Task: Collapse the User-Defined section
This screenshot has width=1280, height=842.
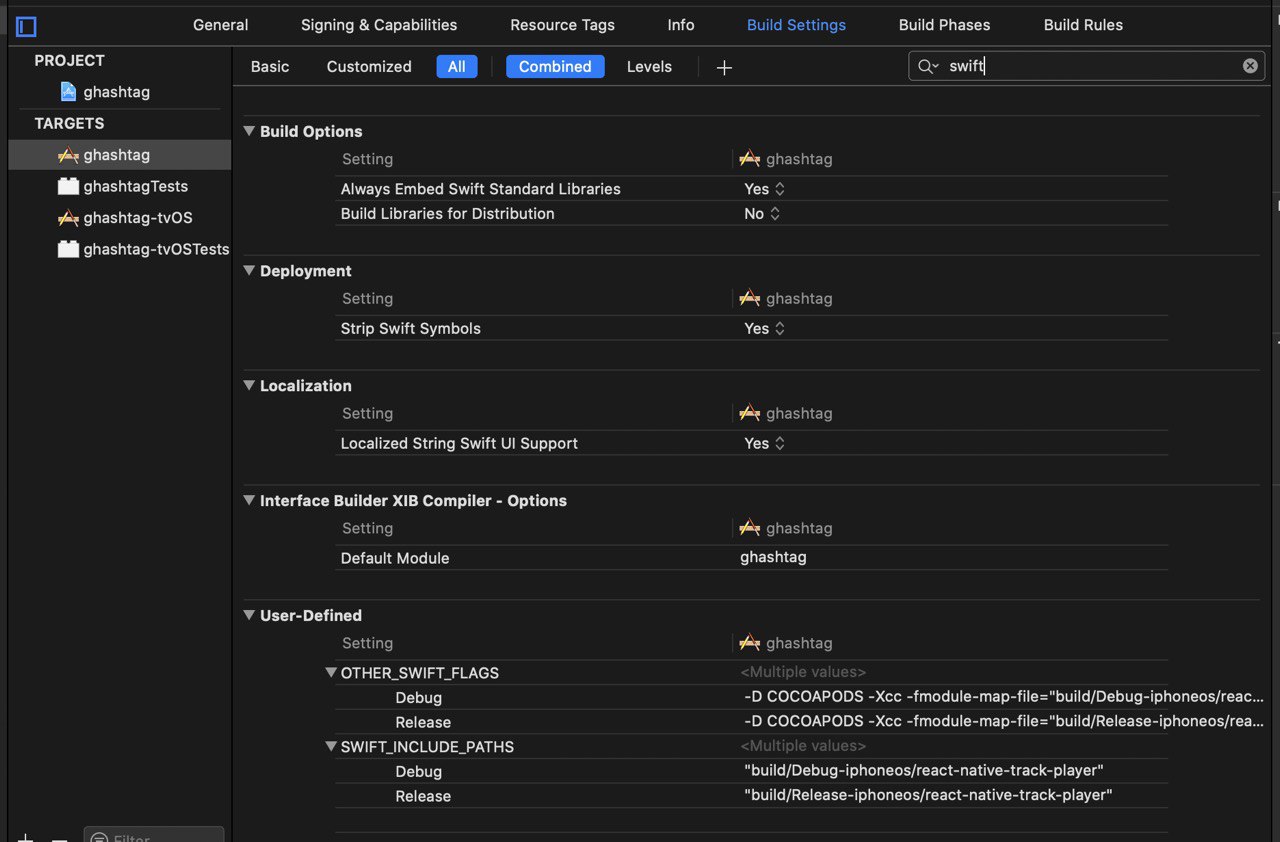Action: point(249,615)
